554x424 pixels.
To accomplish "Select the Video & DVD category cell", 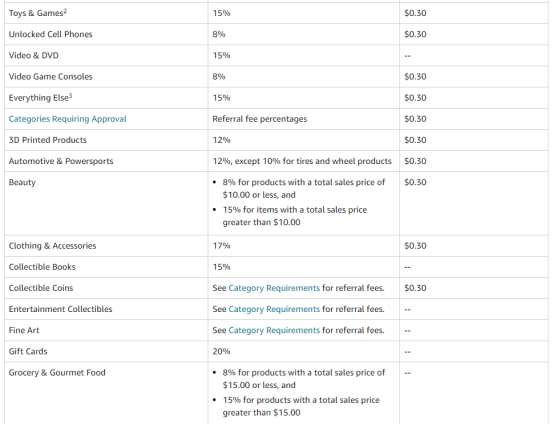I will click(106, 55).
